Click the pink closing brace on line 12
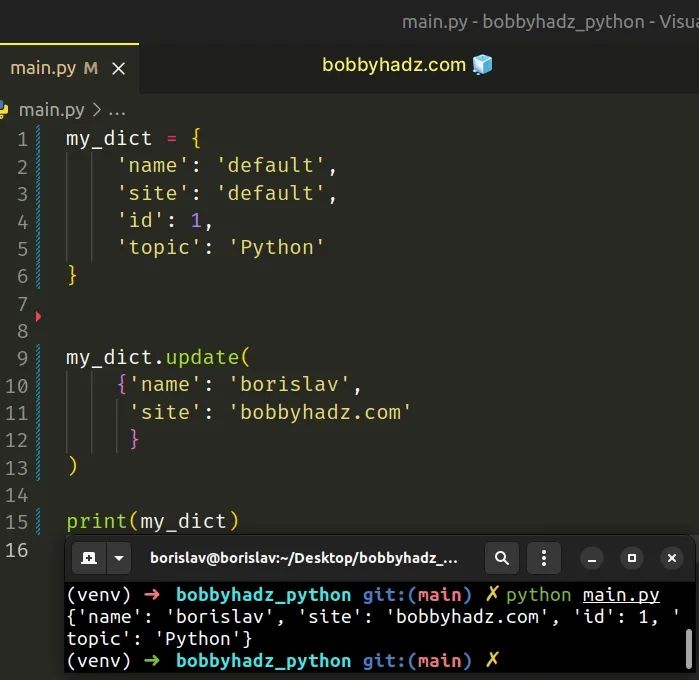Image resolution: width=699 pixels, height=680 pixels. pos(134,439)
